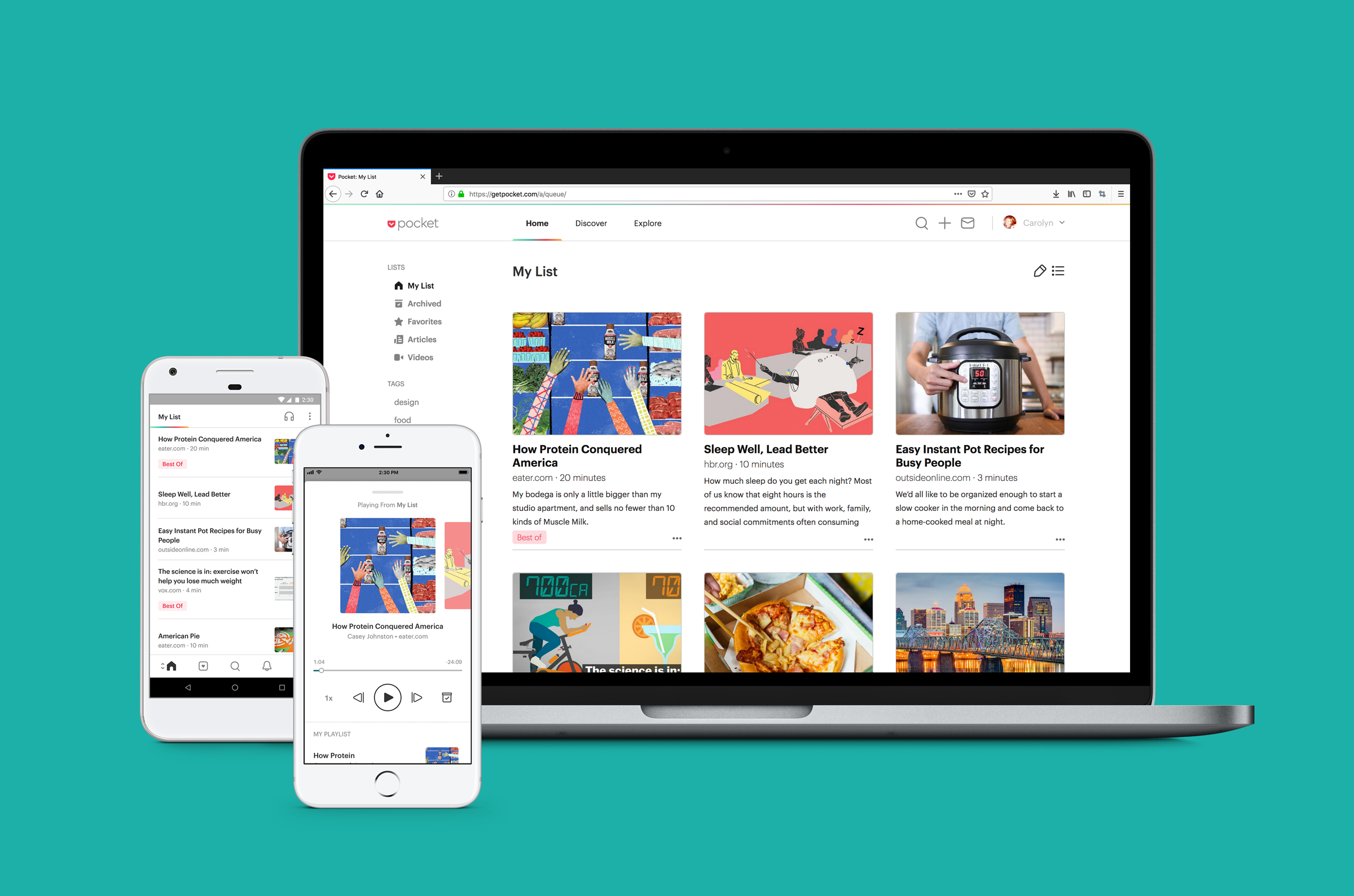Click the search magnifier icon in navbar

tap(920, 222)
